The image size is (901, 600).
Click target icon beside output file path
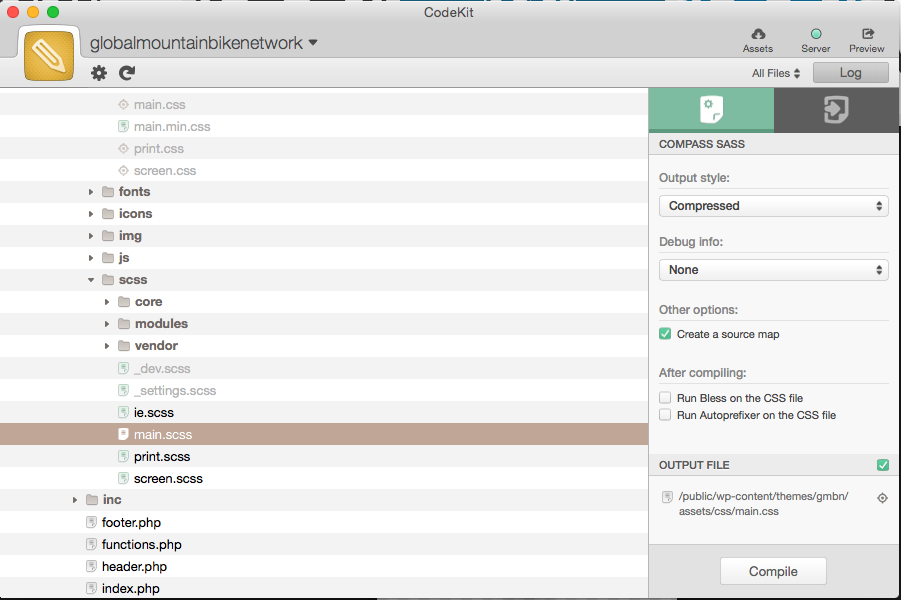[x=882, y=498]
